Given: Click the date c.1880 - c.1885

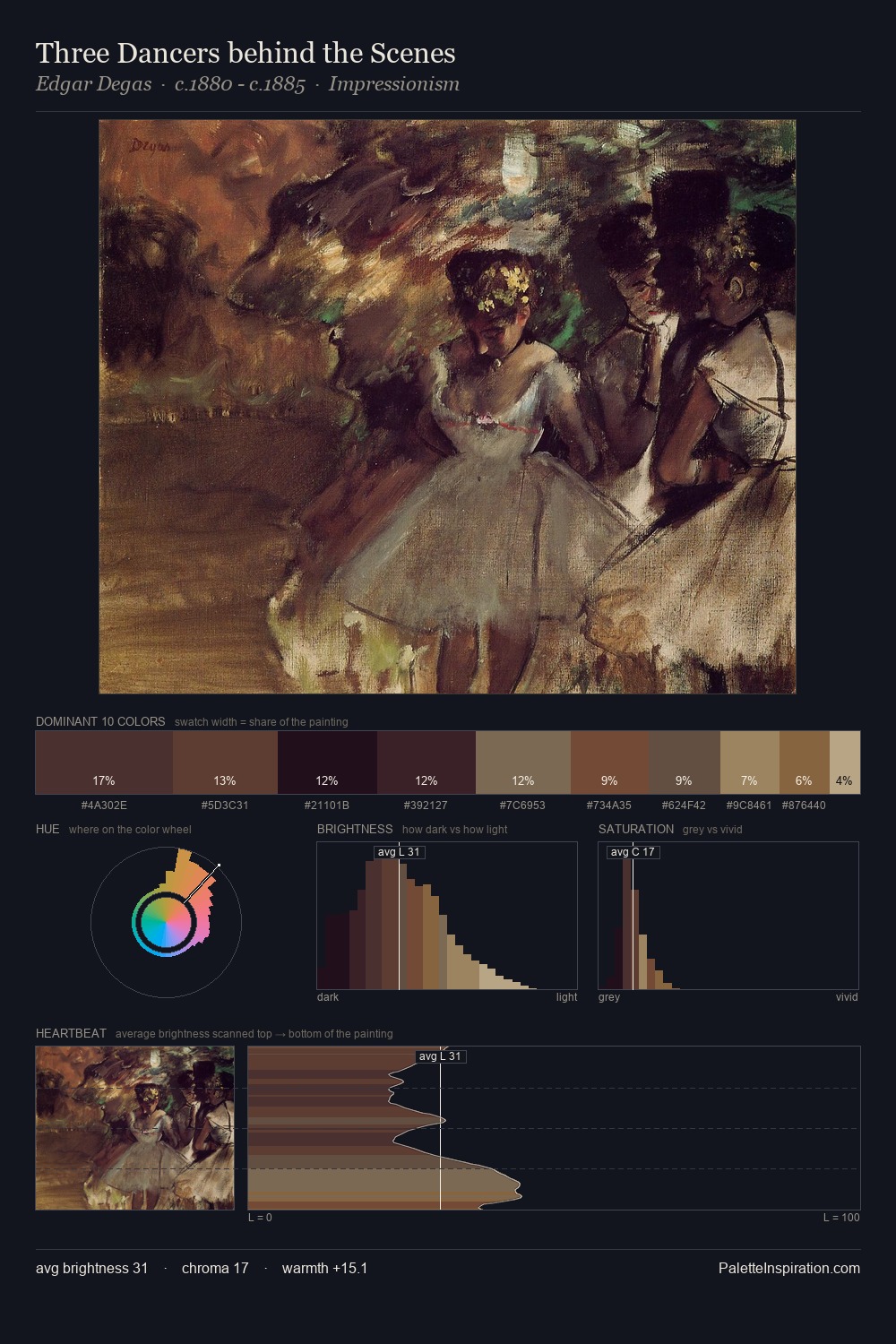Looking at the screenshot, I should [240, 84].
